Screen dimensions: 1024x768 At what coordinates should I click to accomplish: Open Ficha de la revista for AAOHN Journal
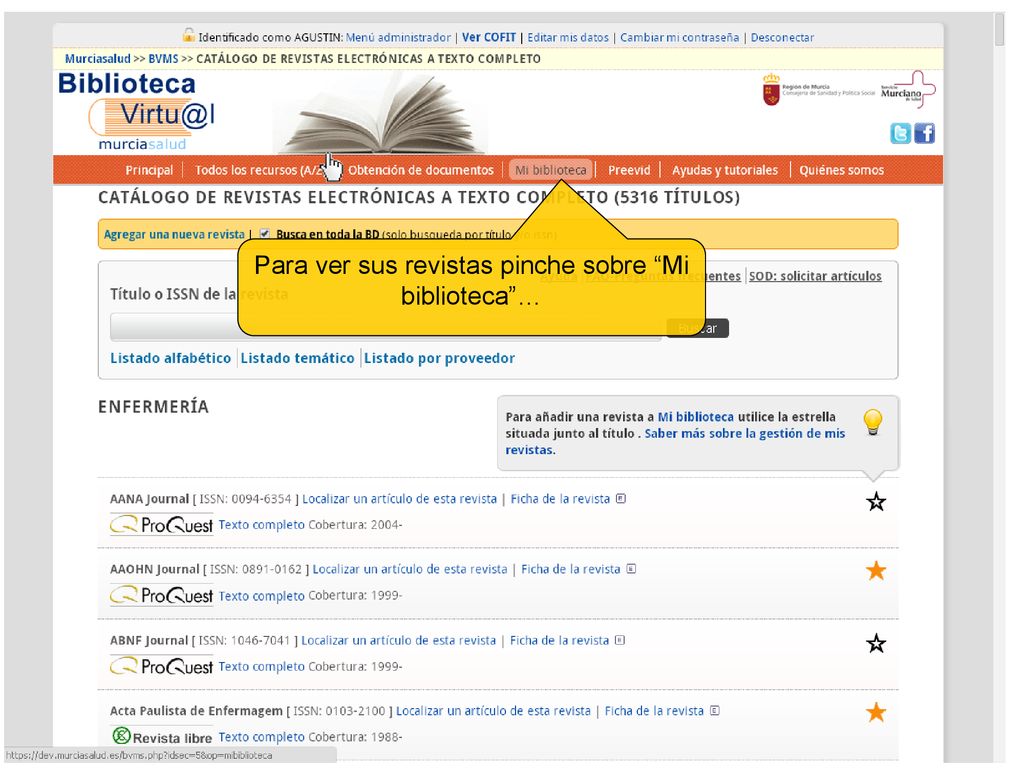(x=571, y=569)
